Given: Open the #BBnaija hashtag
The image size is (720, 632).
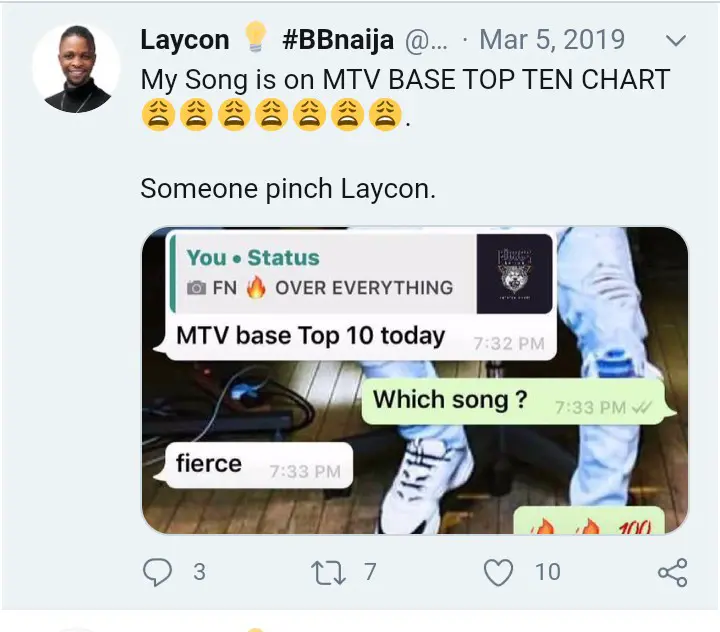Looking at the screenshot, I should 338,40.
